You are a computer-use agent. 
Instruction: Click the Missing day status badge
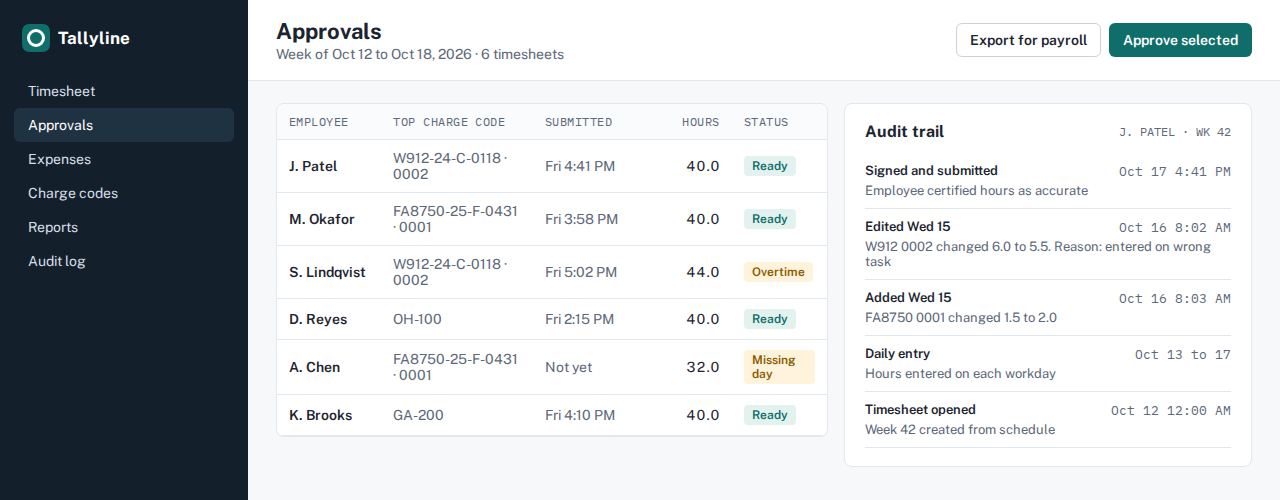point(779,367)
